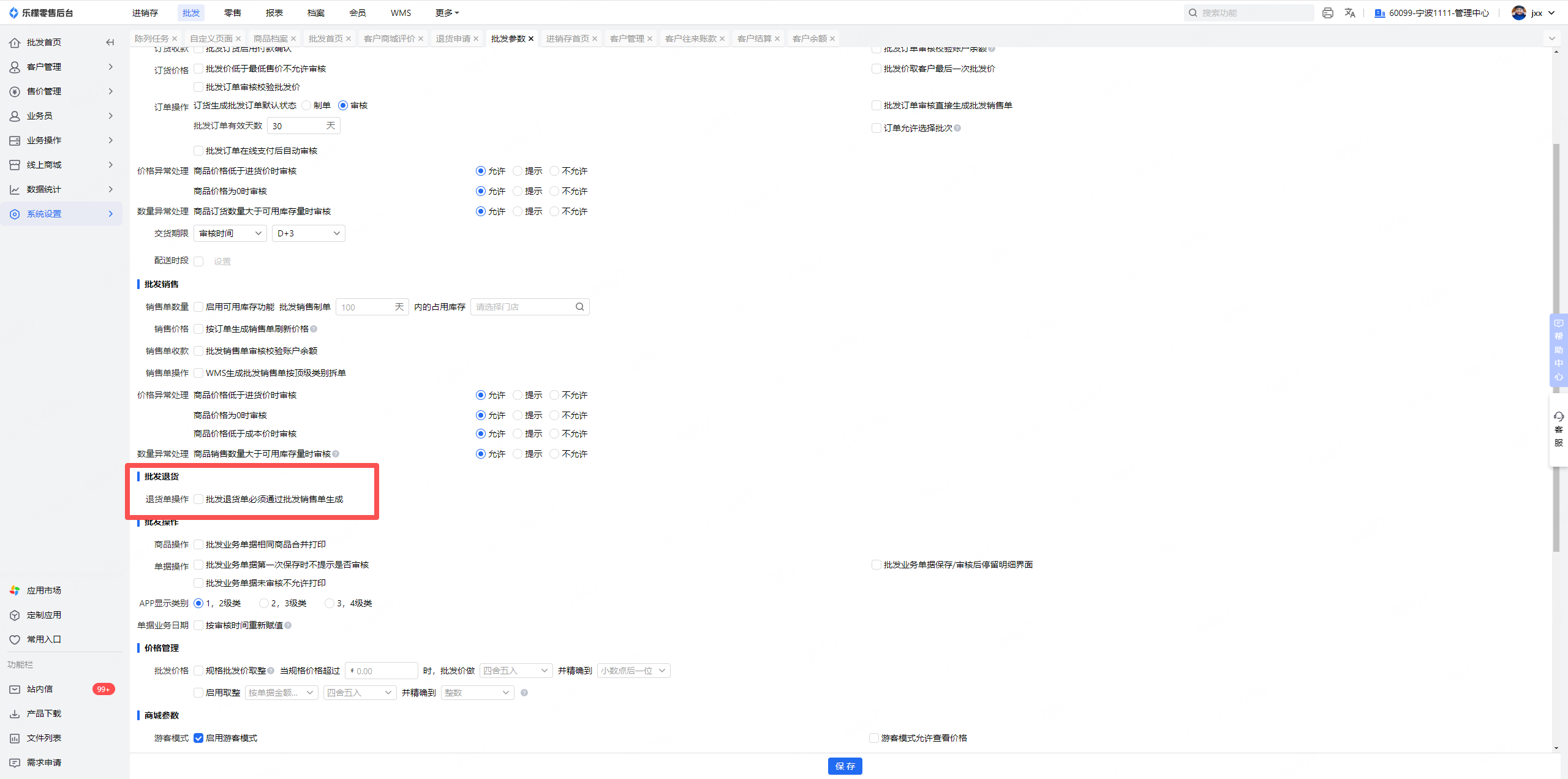Open the jxx user account menu

click(1536, 13)
